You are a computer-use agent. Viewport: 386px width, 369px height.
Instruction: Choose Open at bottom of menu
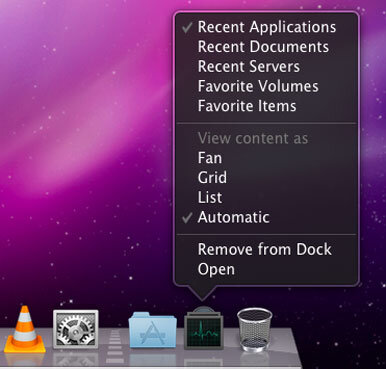click(x=267, y=269)
